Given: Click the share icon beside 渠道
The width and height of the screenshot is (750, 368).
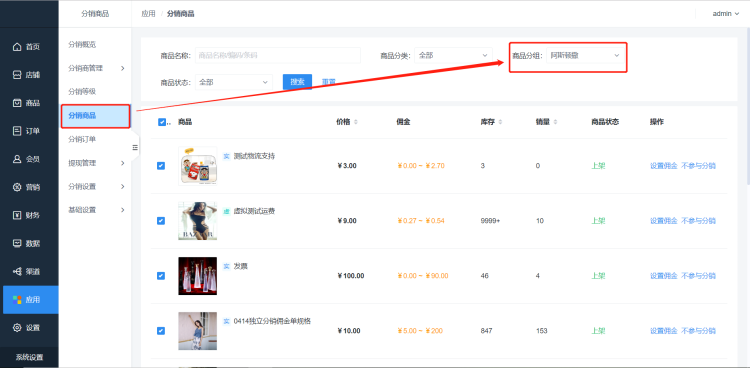Looking at the screenshot, I should (17, 272).
